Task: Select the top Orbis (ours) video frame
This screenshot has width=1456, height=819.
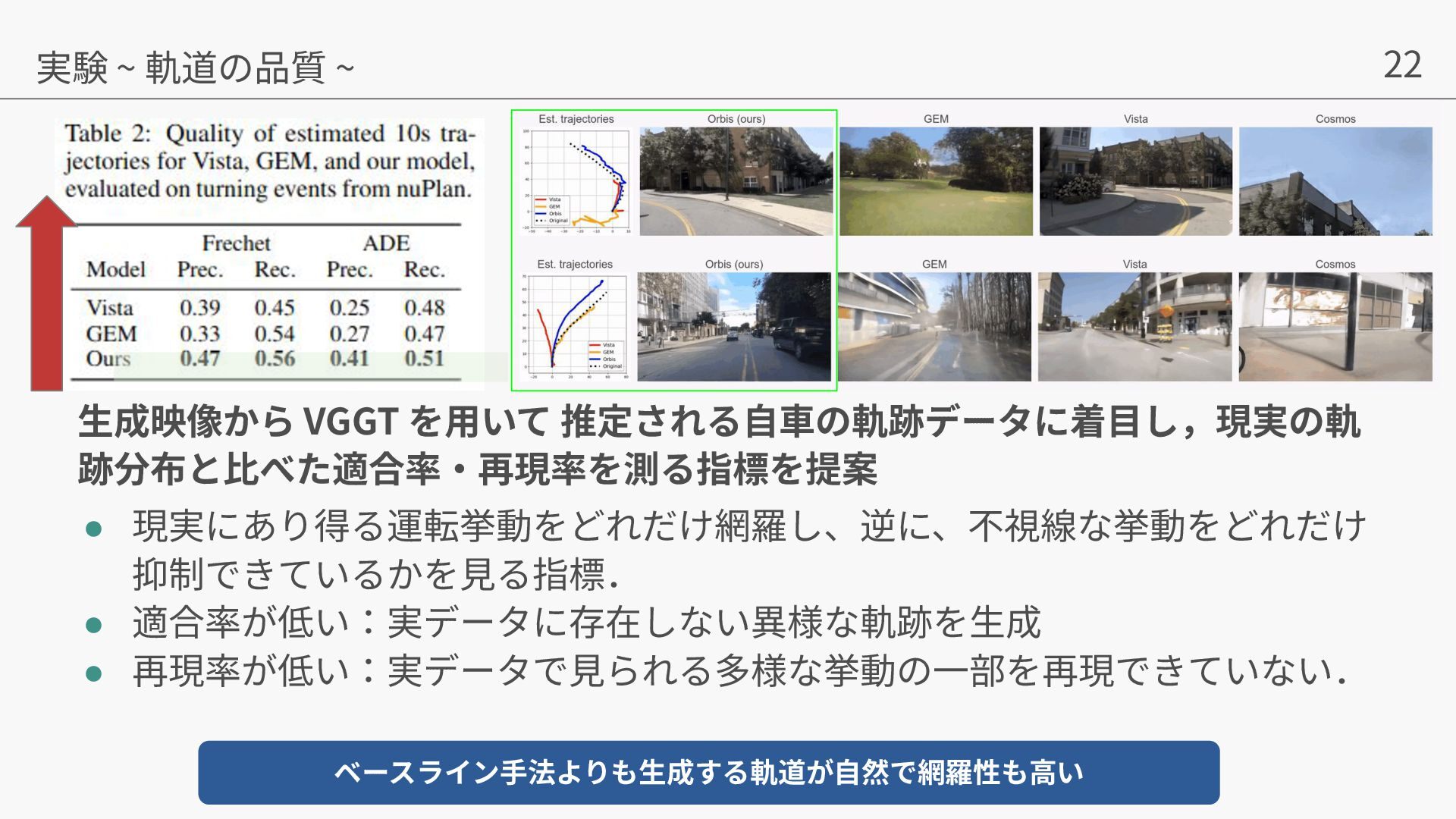Action: 736,181
